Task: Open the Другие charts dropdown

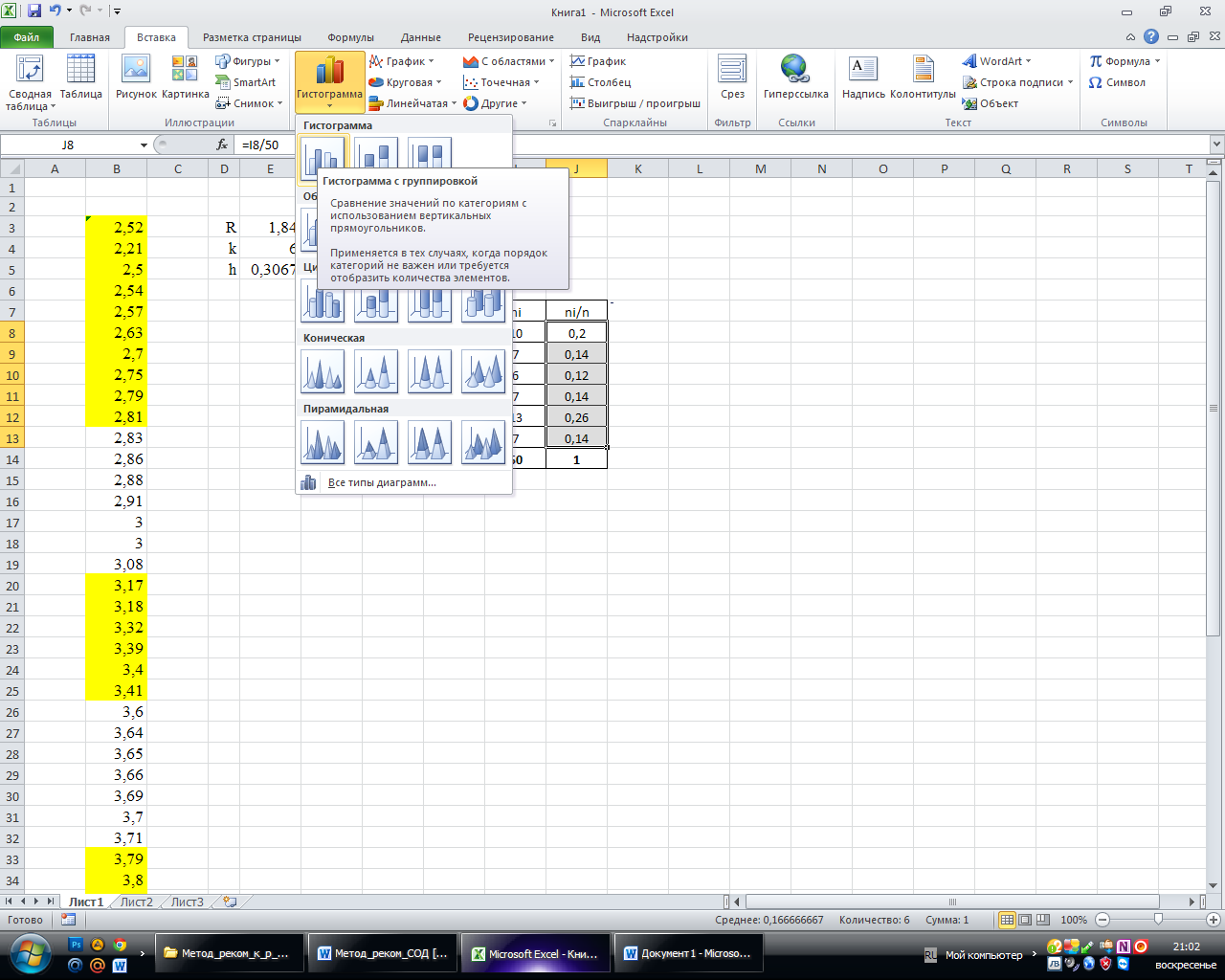Action: point(495,103)
